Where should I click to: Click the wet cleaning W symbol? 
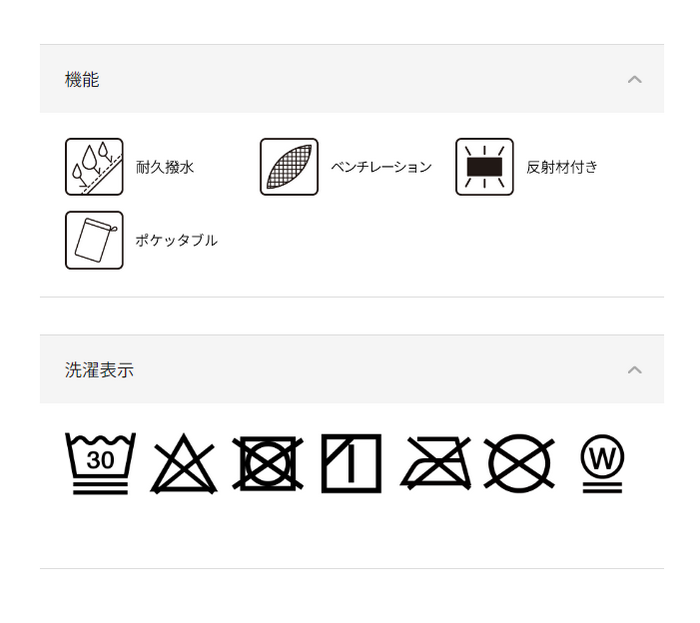[x=603, y=464]
